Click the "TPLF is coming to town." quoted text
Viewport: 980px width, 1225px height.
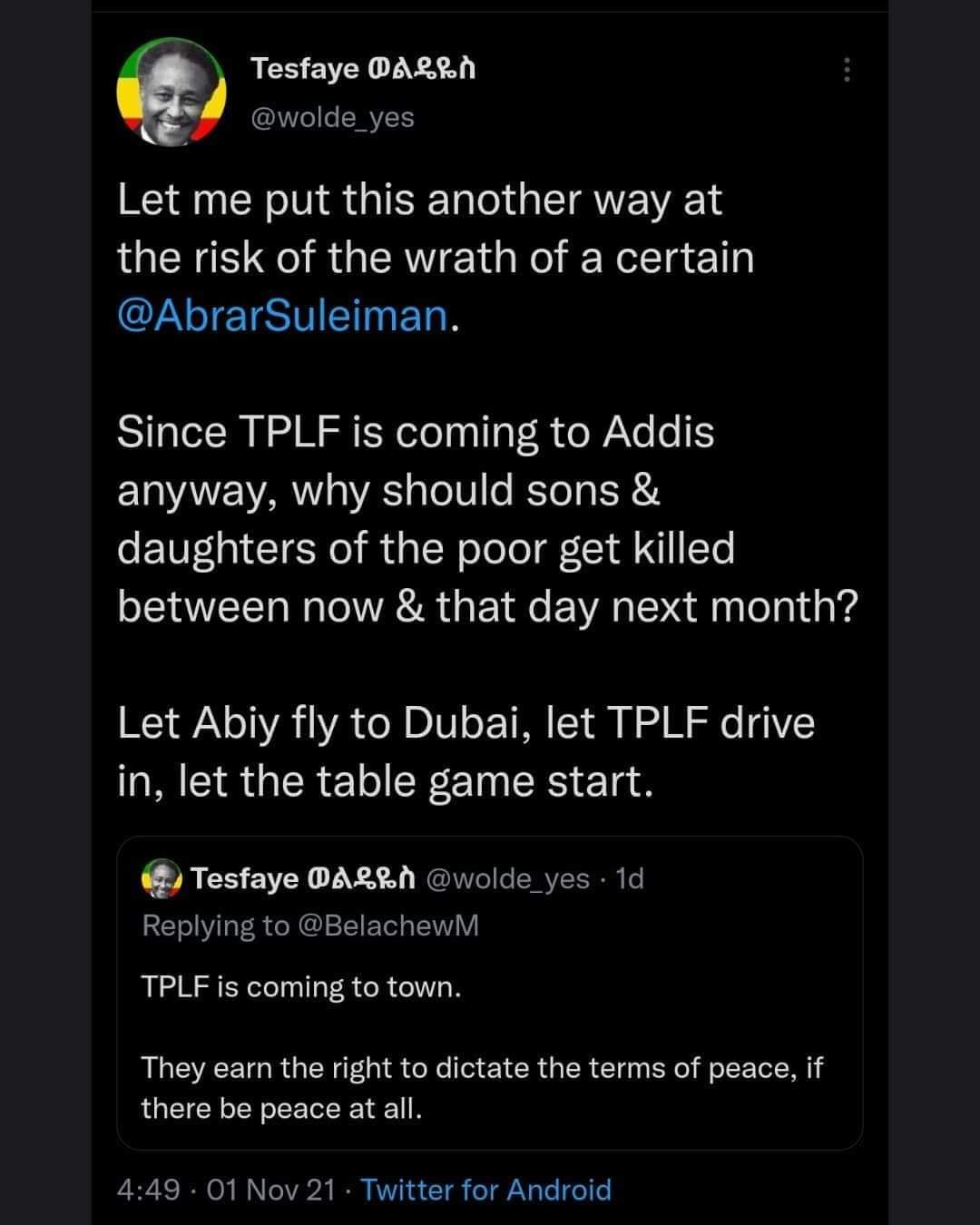(x=301, y=987)
